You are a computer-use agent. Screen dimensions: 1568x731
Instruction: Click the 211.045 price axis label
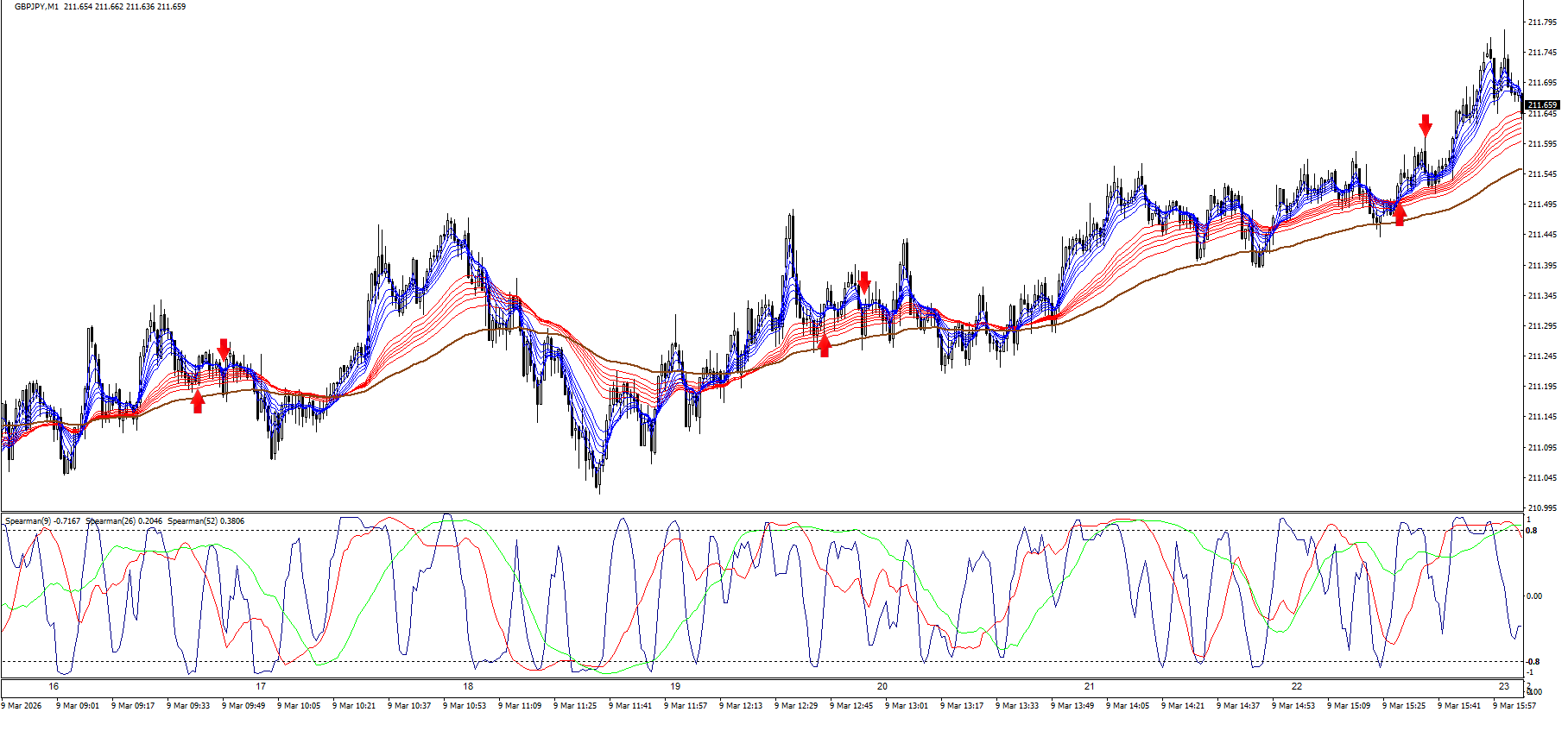[x=1542, y=478]
